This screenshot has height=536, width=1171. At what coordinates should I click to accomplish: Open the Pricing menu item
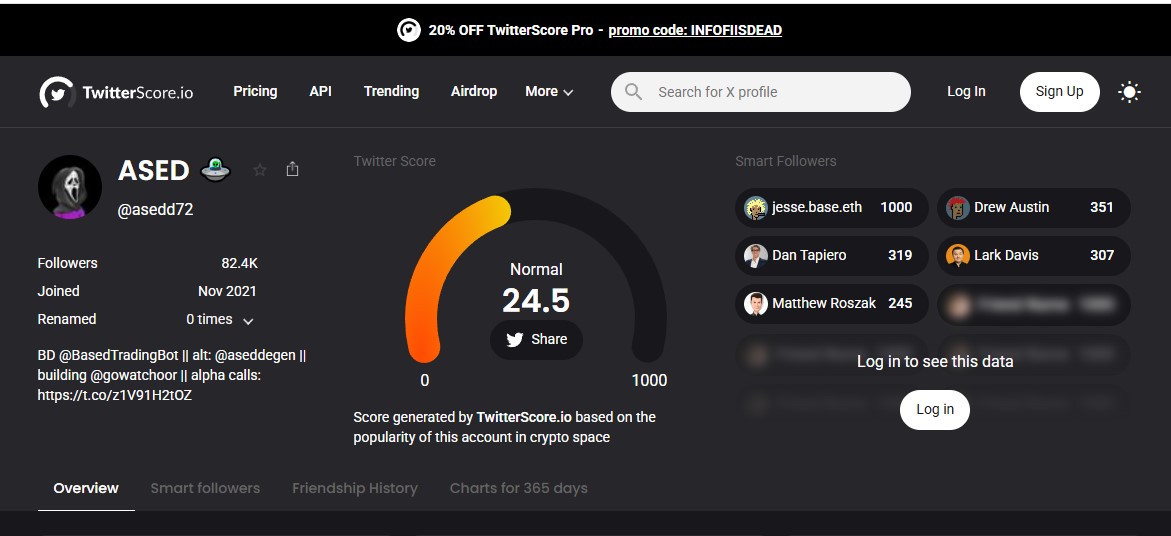click(x=255, y=91)
